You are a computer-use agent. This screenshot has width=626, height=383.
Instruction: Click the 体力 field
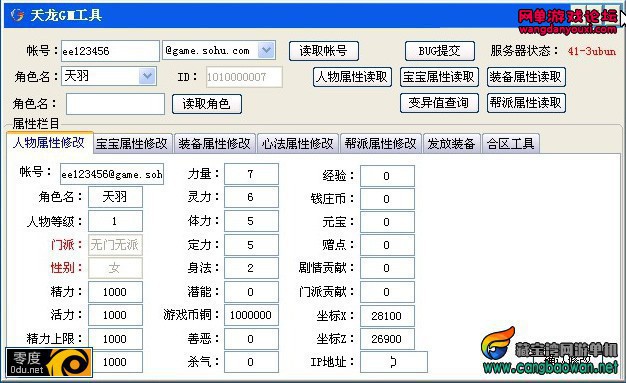pos(251,221)
